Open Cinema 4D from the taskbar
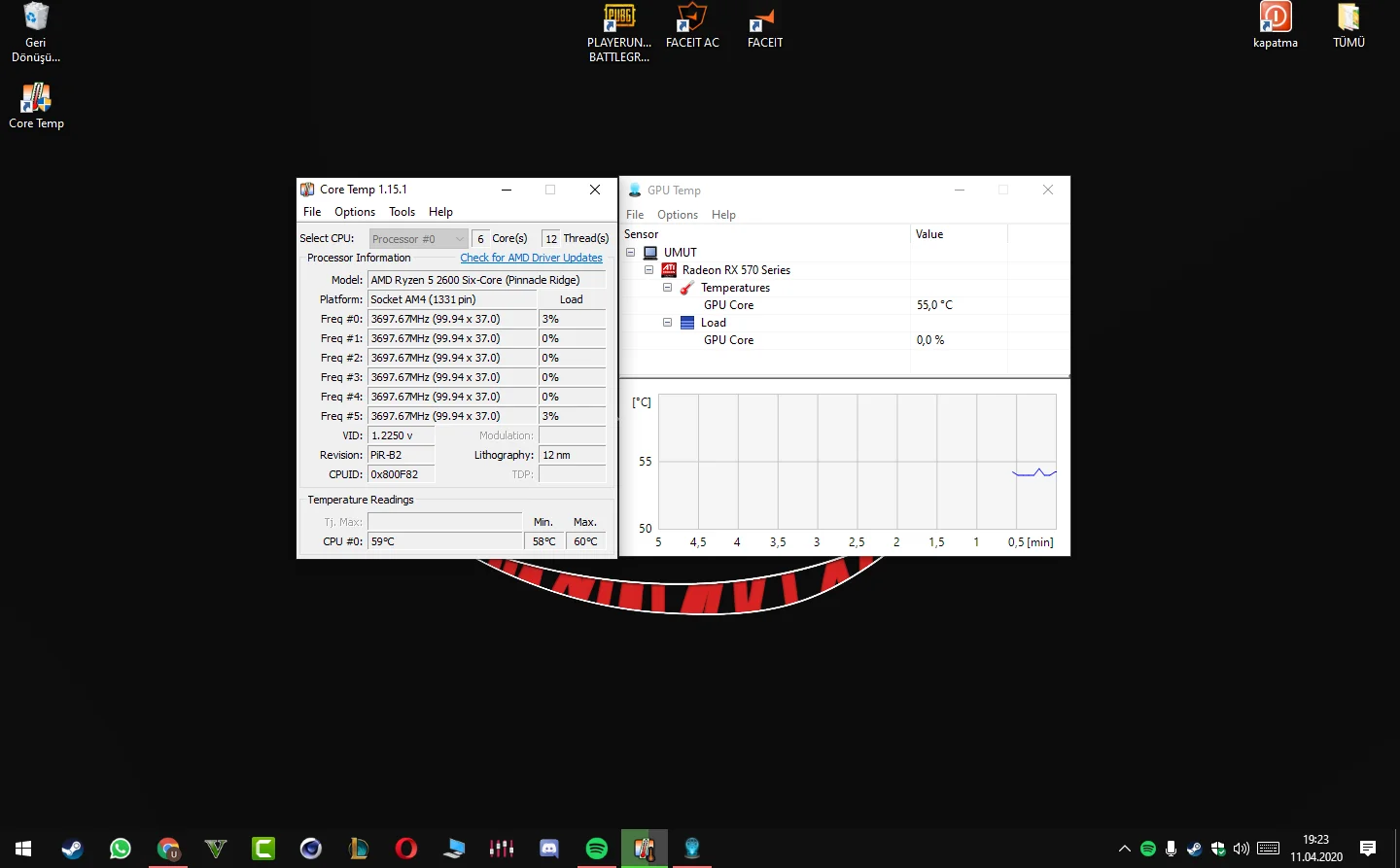1400x868 pixels. pyautogui.click(x=311, y=849)
